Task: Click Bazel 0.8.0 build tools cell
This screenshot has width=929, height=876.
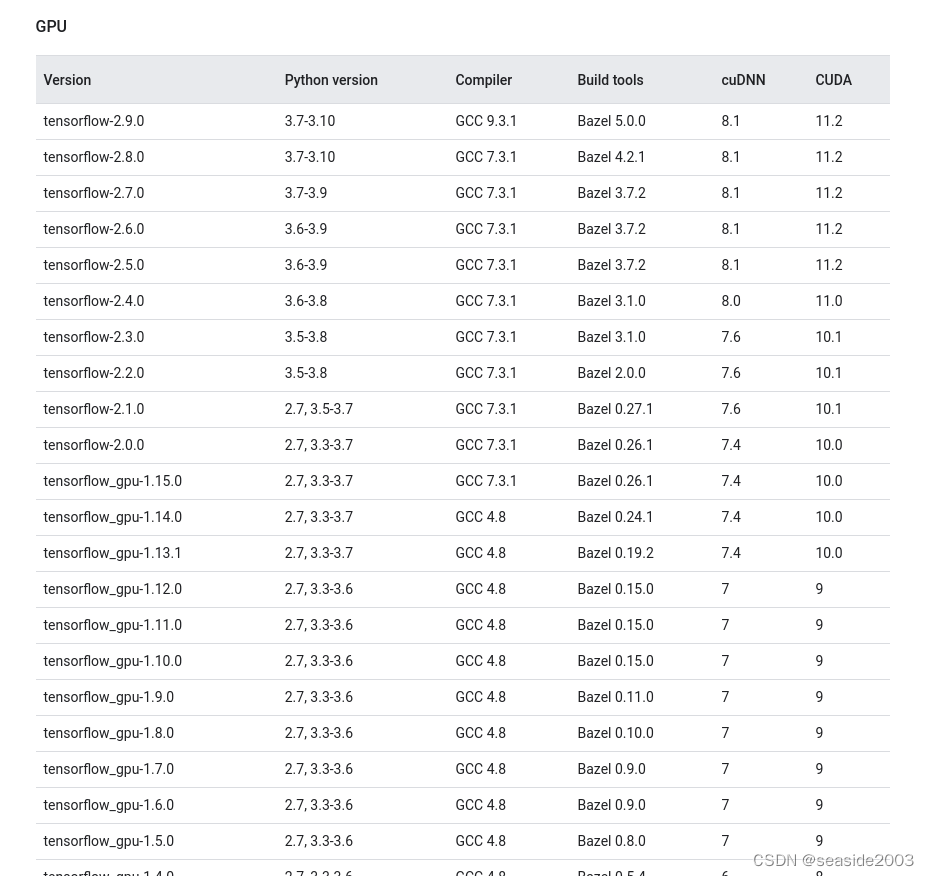Action: [611, 841]
